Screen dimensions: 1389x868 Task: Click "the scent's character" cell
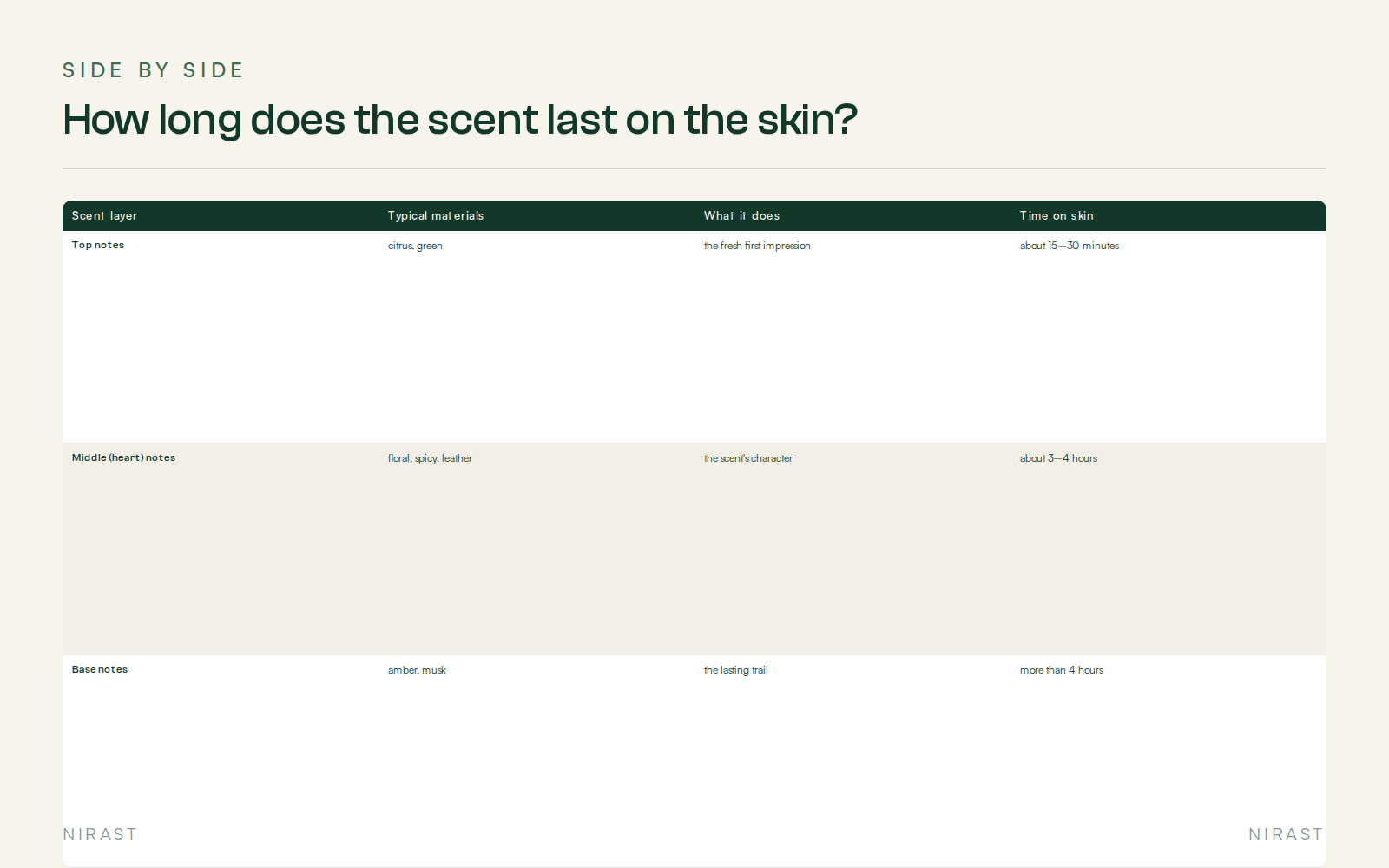[748, 458]
